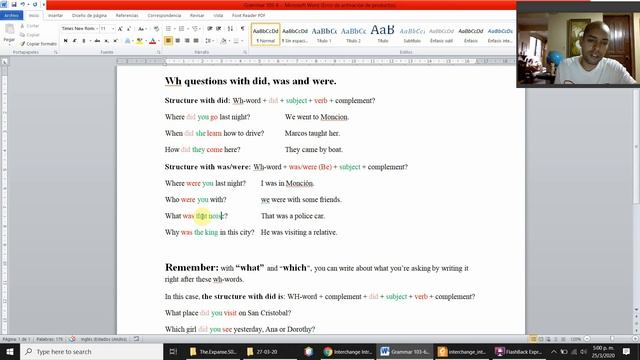Center align the paragraph
Screen dimensions: 640x360
click(178, 41)
